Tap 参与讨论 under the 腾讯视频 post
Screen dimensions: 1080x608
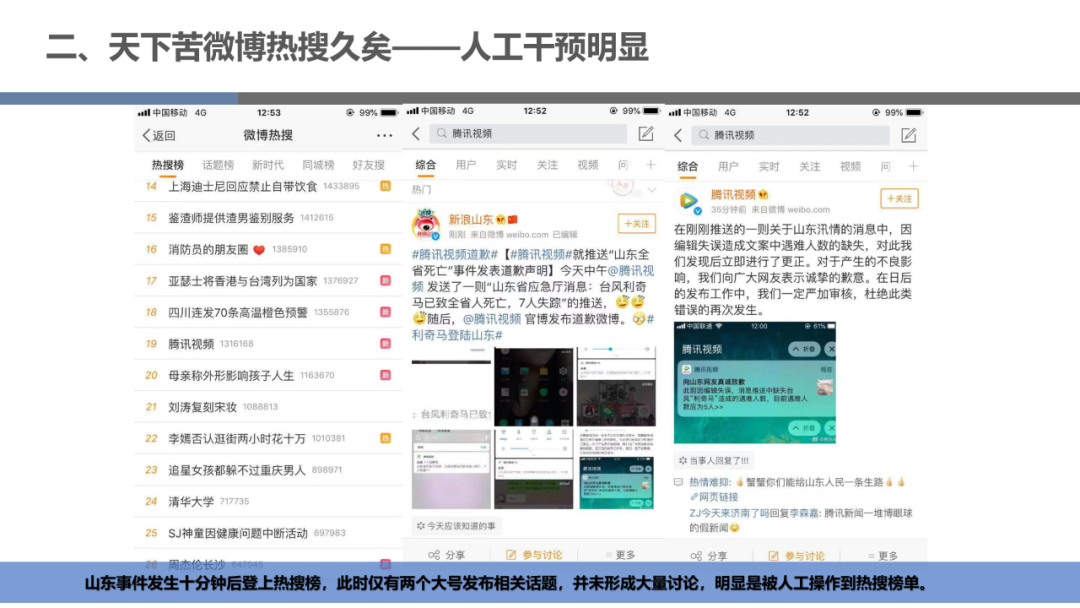pyautogui.click(x=796, y=556)
